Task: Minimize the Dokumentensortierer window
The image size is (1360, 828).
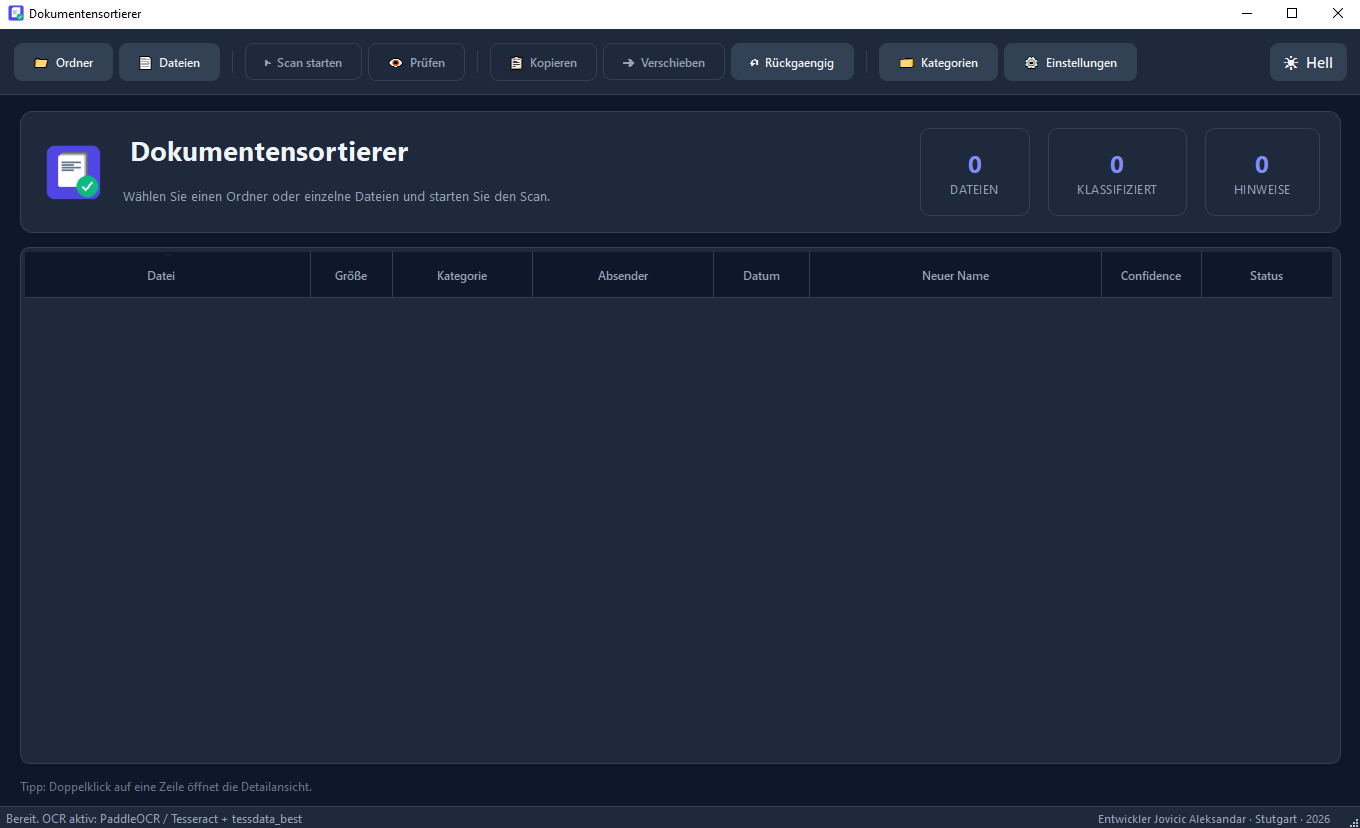Action: [x=1247, y=14]
